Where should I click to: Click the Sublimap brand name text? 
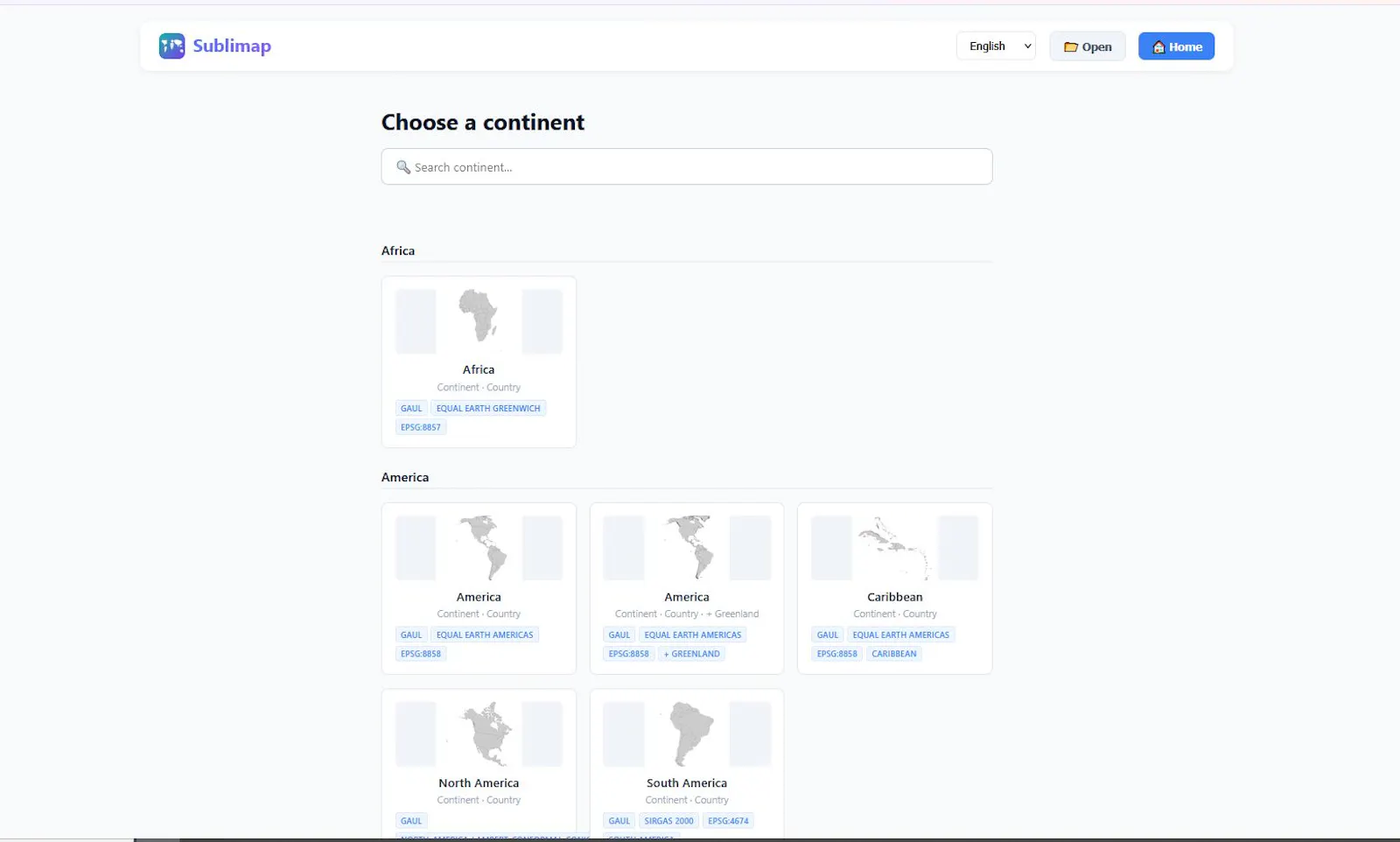click(x=232, y=46)
